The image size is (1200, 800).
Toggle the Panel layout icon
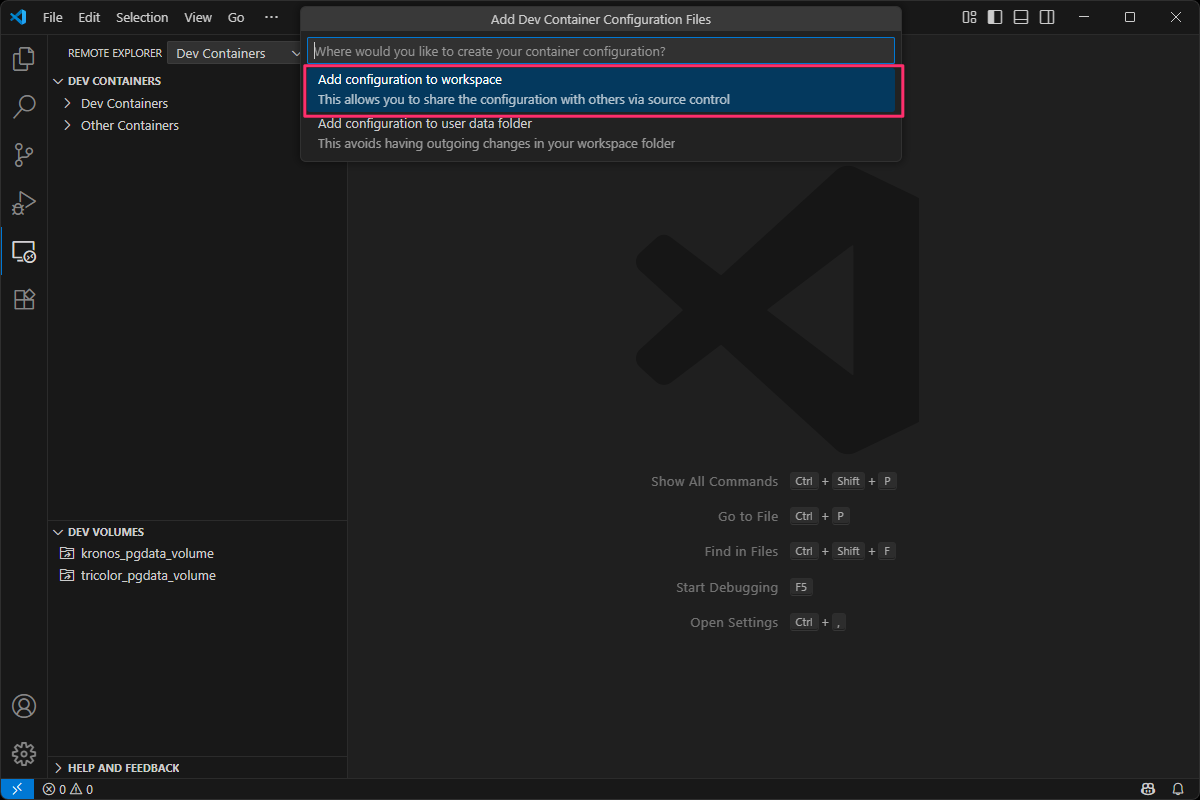point(1021,17)
